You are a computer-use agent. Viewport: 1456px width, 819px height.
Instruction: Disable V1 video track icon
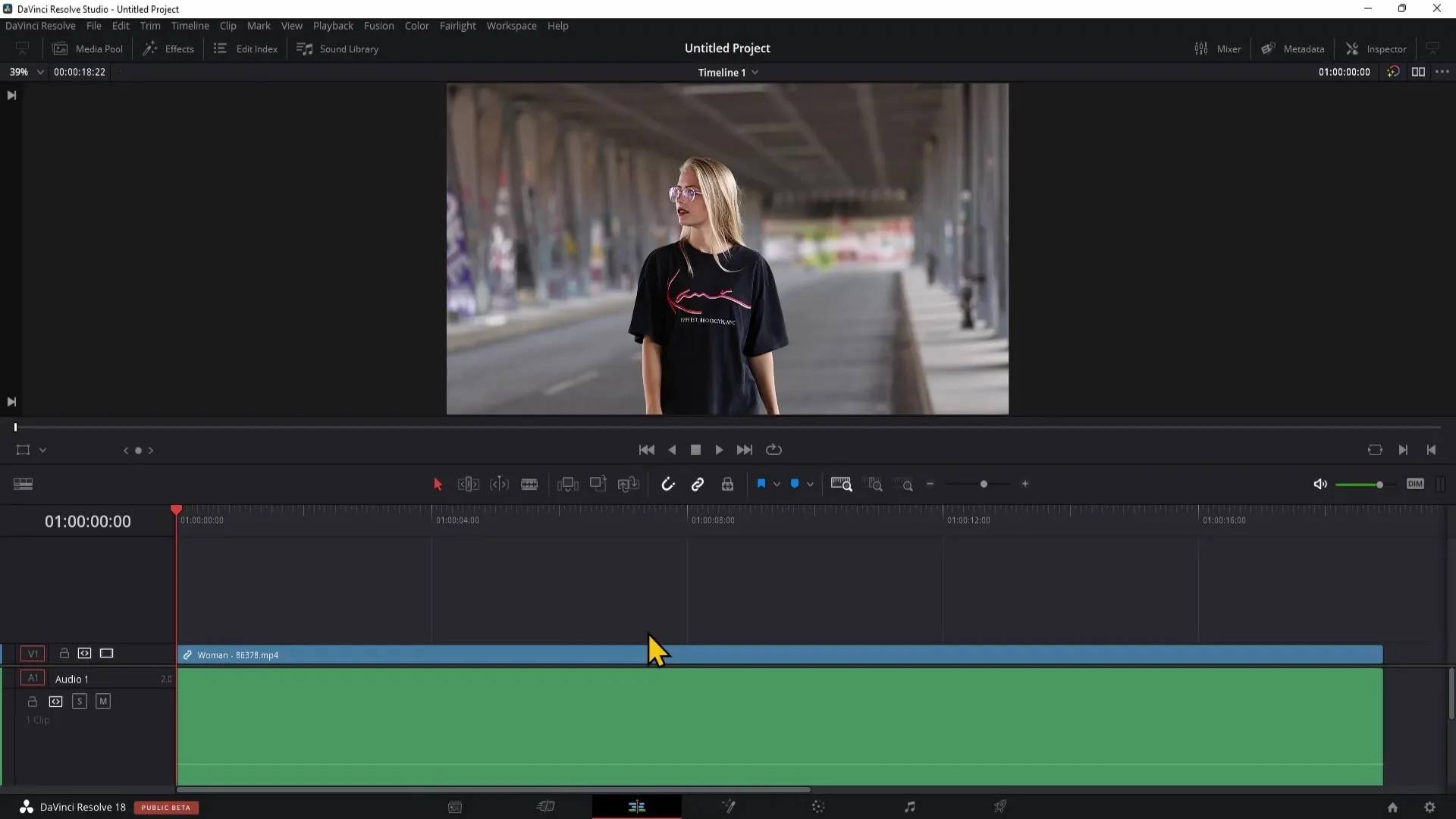click(x=107, y=653)
